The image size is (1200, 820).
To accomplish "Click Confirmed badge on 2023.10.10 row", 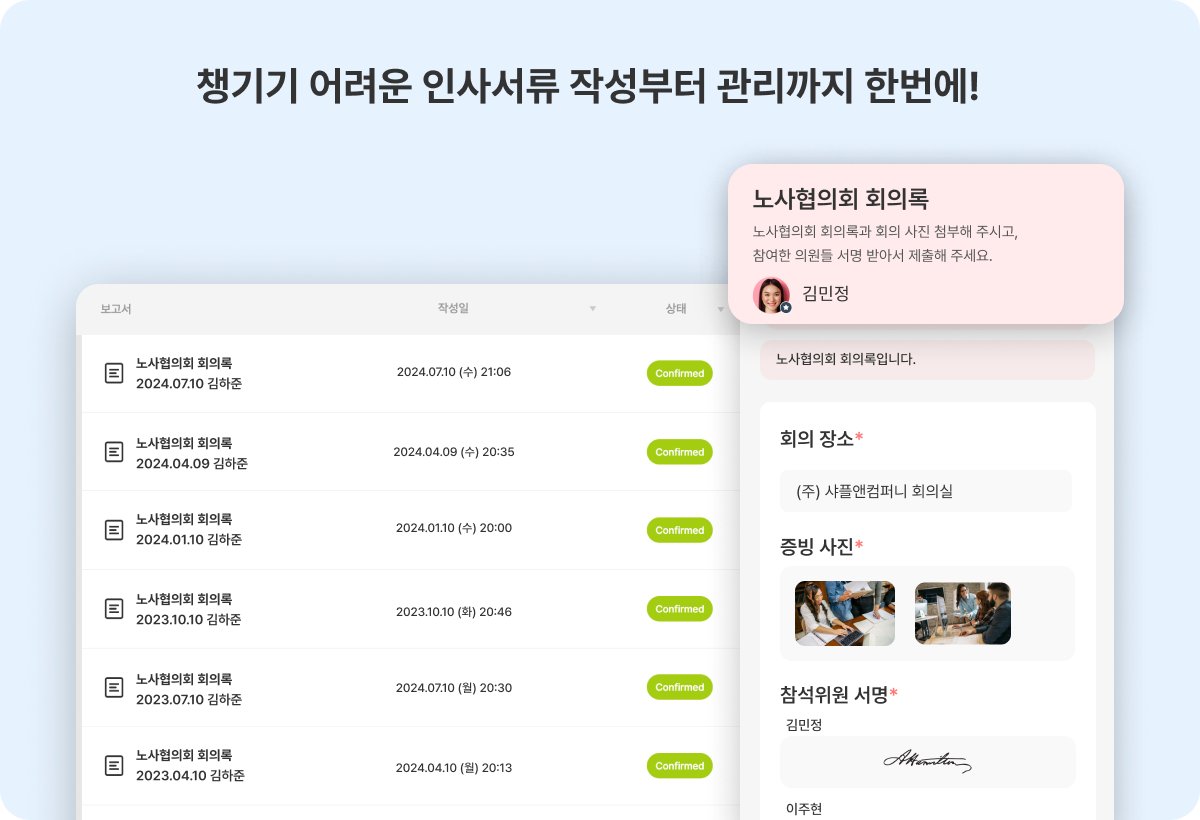I will 680,609.
